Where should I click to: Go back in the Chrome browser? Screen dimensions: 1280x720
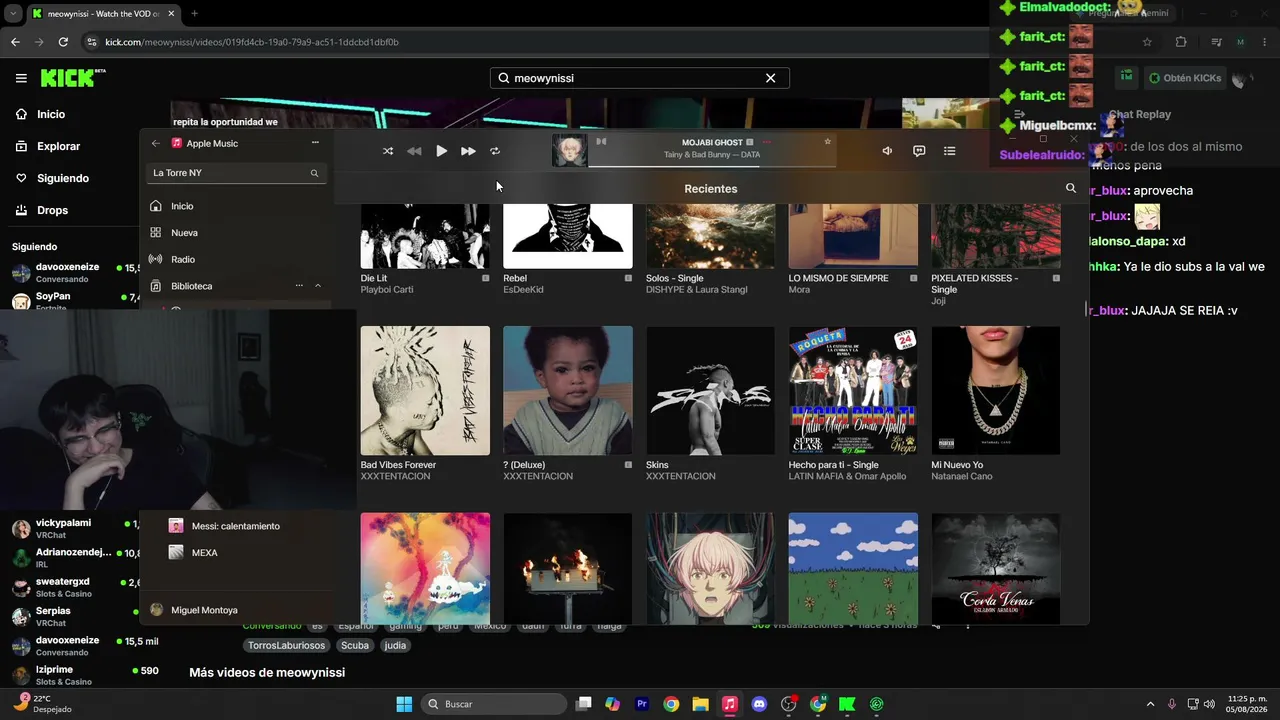click(15, 42)
